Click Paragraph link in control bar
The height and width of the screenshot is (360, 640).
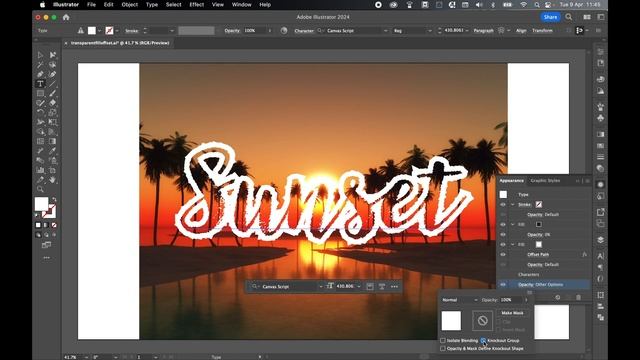point(483,31)
